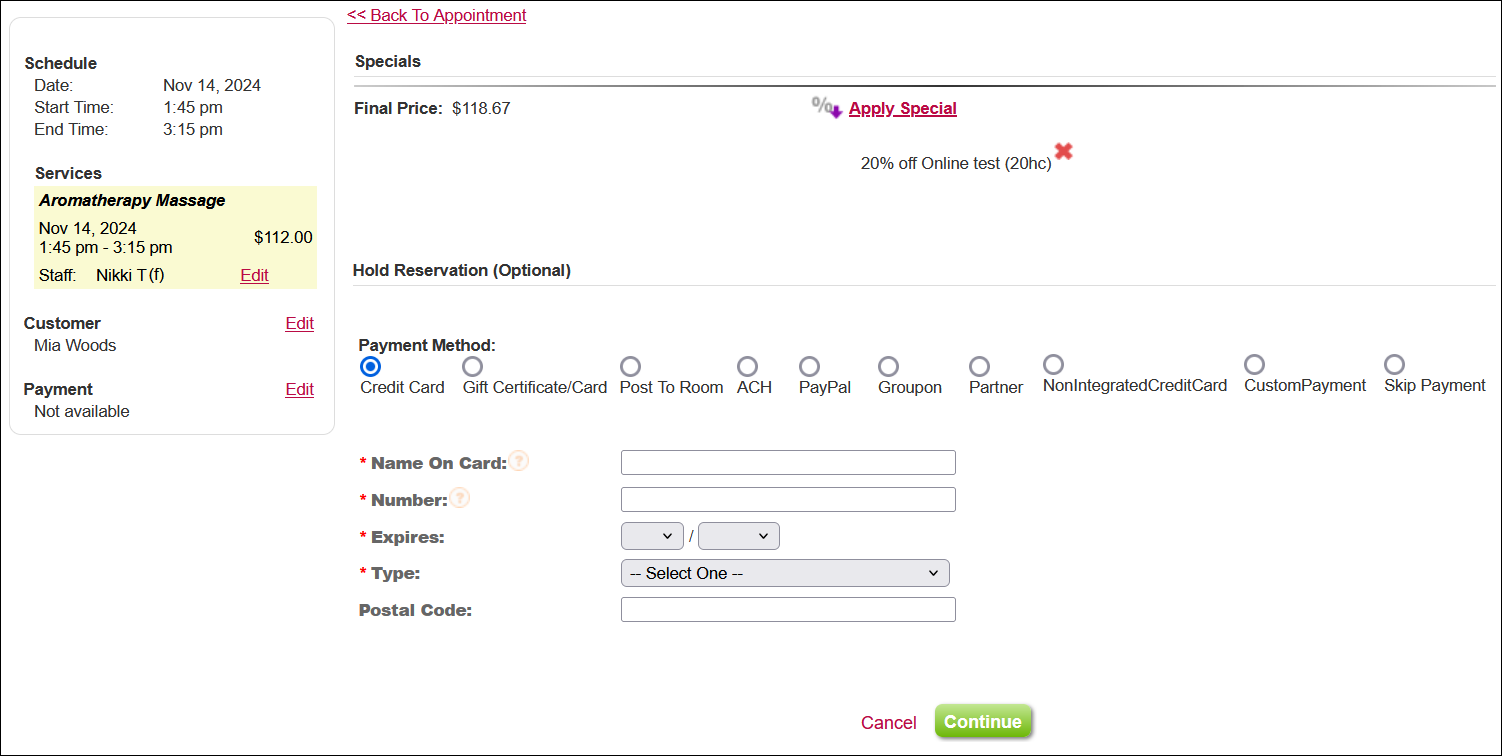The height and width of the screenshot is (756, 1502).
Task: Select the Credit Card payment method
Action: click(x=370, y=367)
